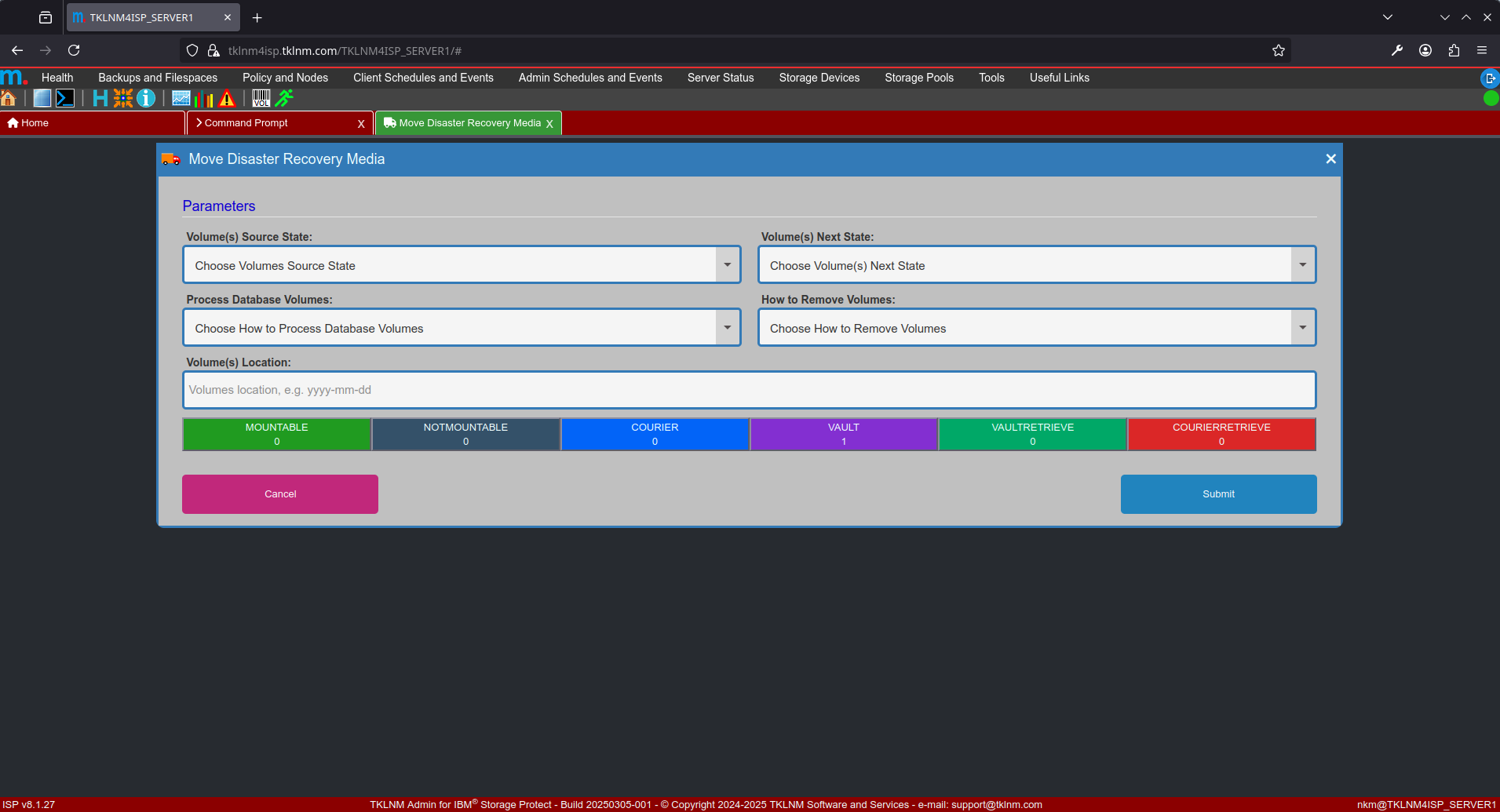
Task: Click the Volume(s) Location text field
Action: click(x=749, y=390)
